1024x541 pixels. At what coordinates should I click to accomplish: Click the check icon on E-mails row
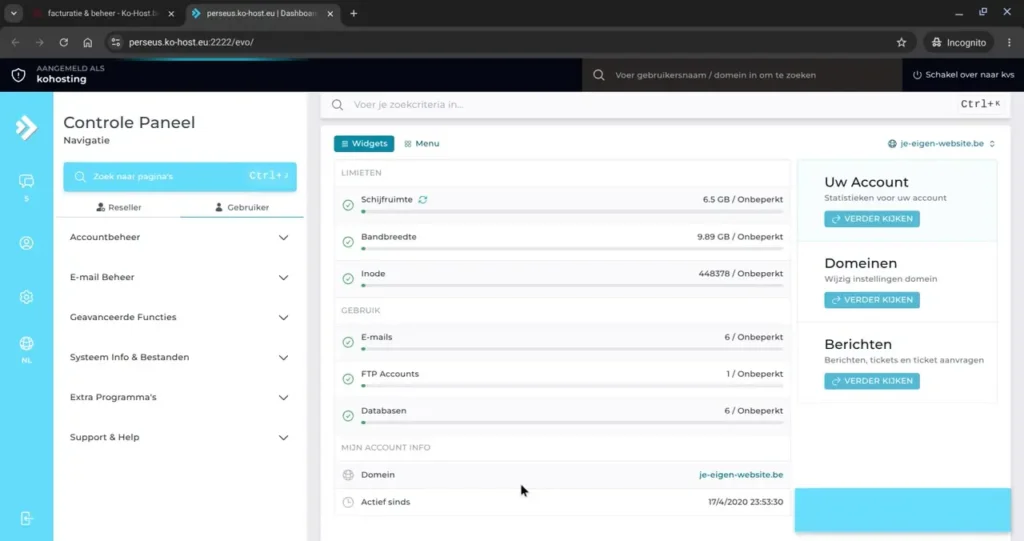point(348,342)
